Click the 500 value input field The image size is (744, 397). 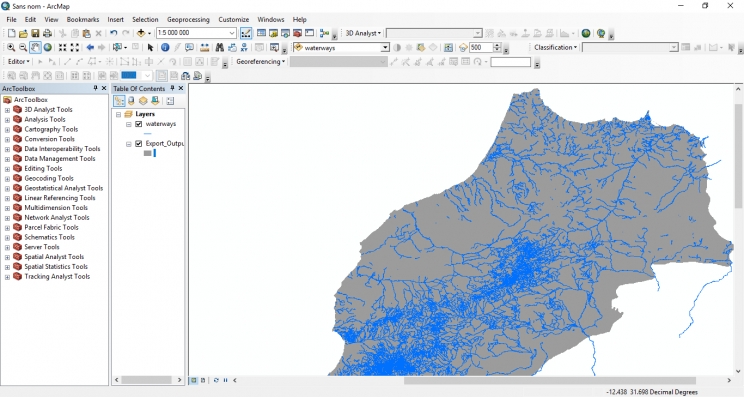pyautogui.click(x=481, y=47)
